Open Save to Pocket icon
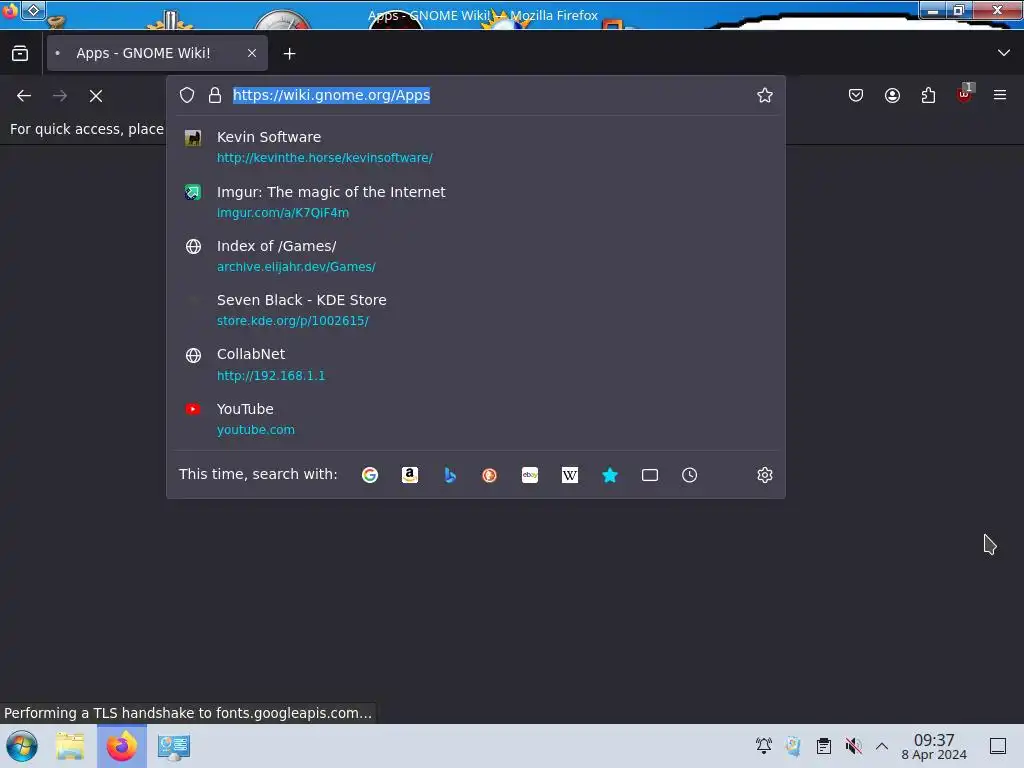The image size is (1024, 768). point(856,95)
